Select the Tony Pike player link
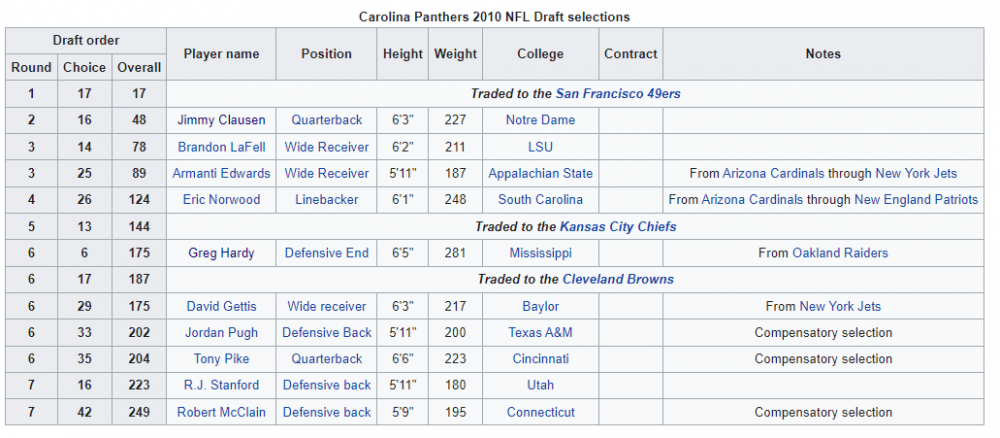Image resolution: width=1000 pixels, height=438 pixels. pos(221,359)
